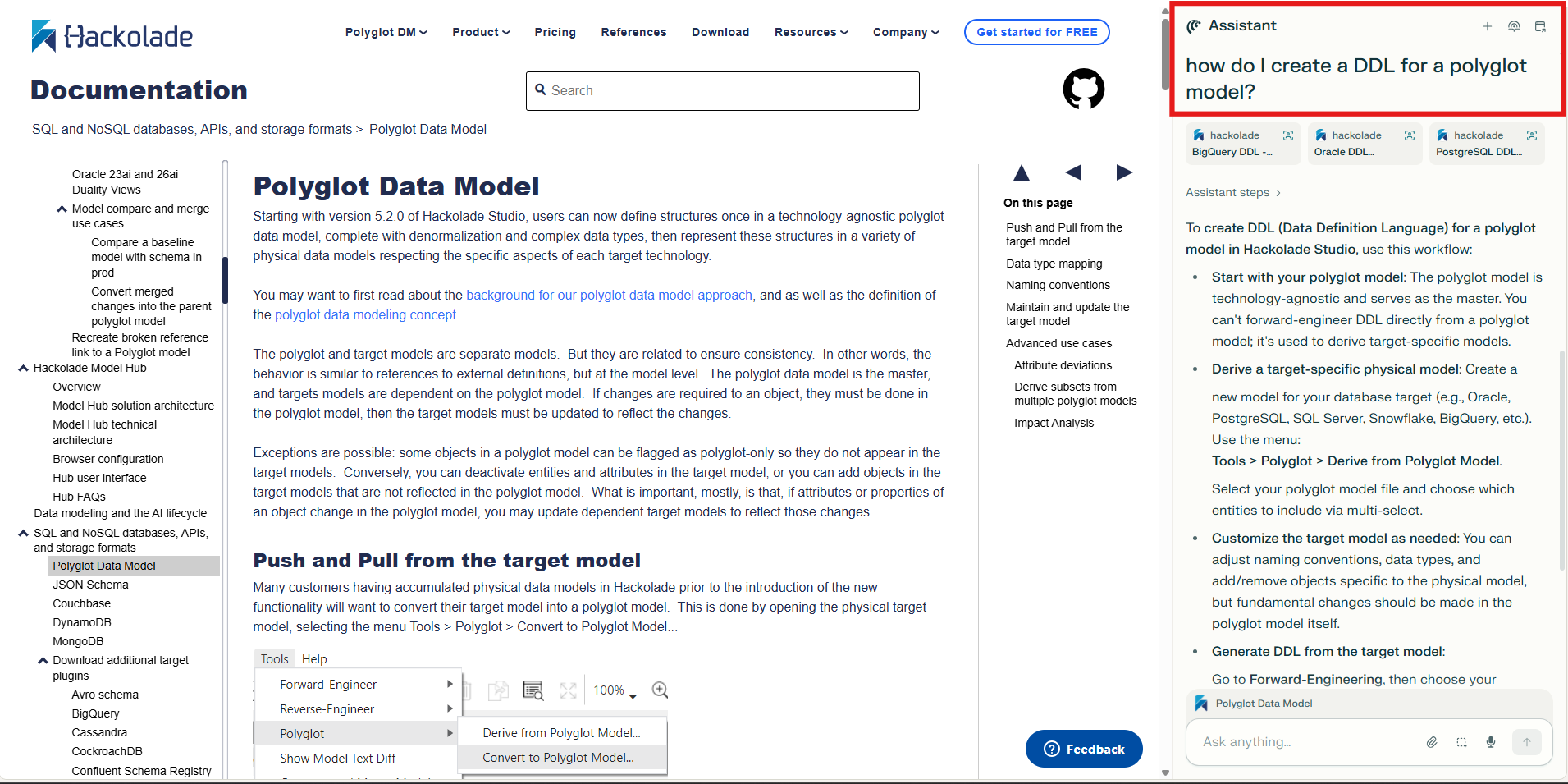Click the screenshot selection icon in chat box
This screenshot has width=1568, height=784.
coord(1461,742)
